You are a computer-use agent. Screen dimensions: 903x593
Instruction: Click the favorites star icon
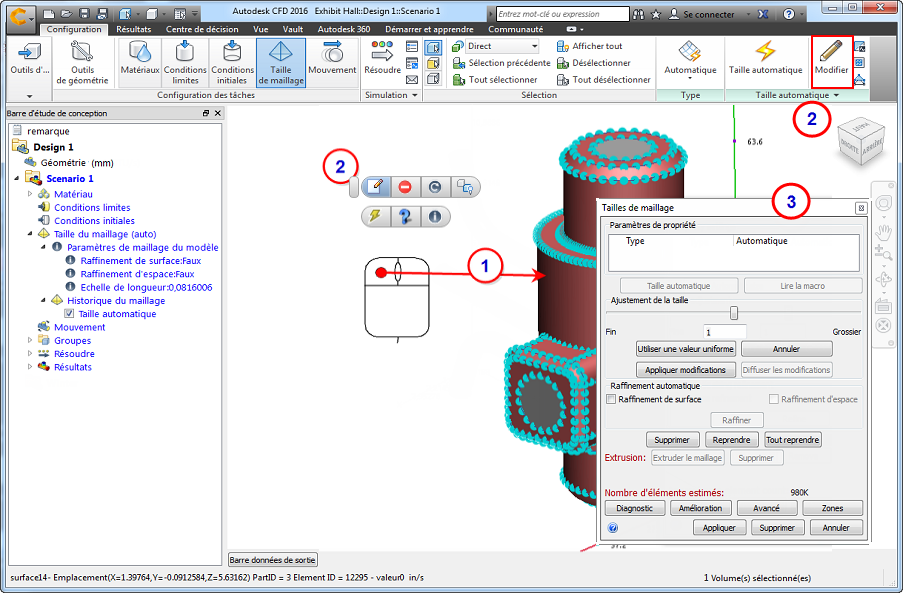pos(655,14)
